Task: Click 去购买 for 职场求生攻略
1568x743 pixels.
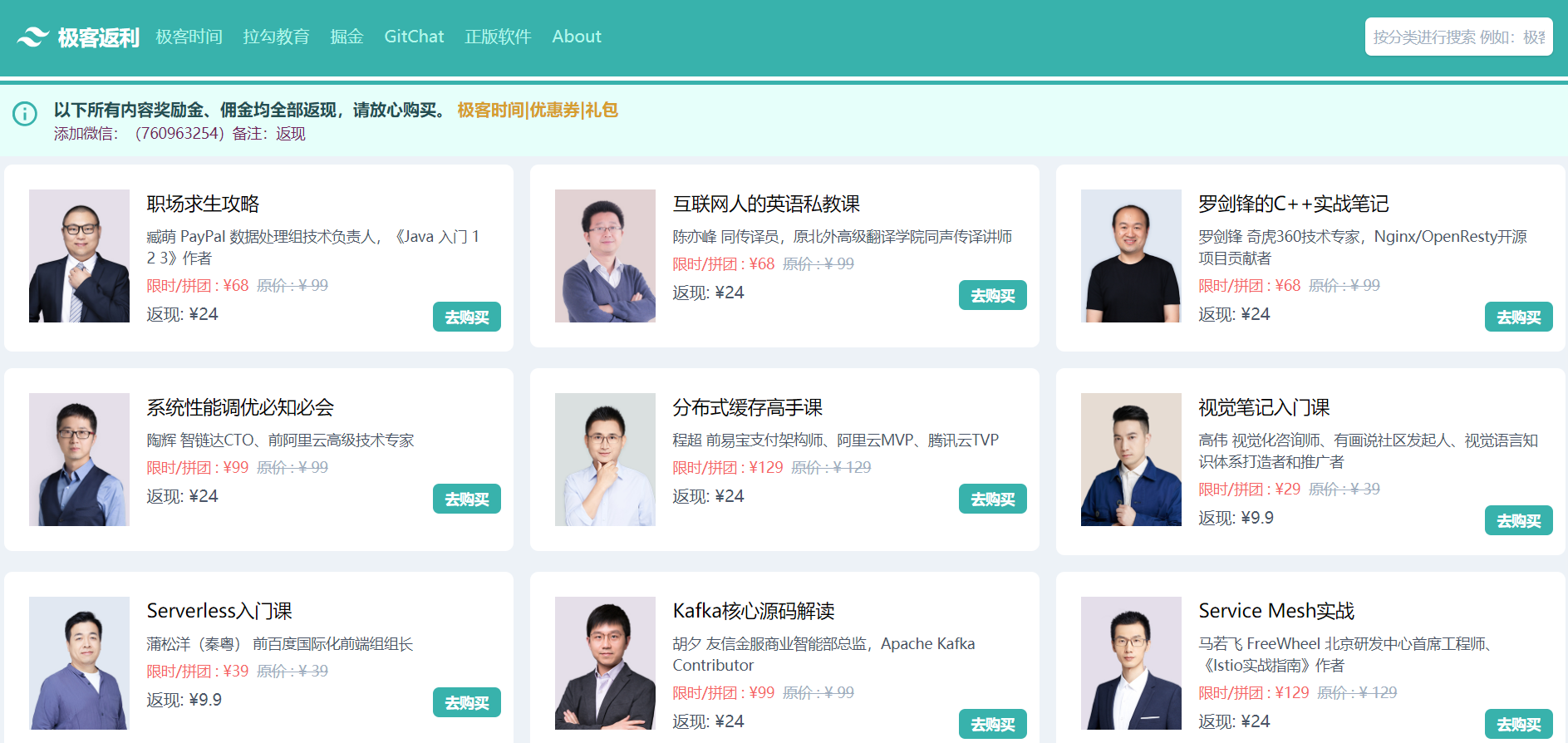Action: (x=466, y=317)
